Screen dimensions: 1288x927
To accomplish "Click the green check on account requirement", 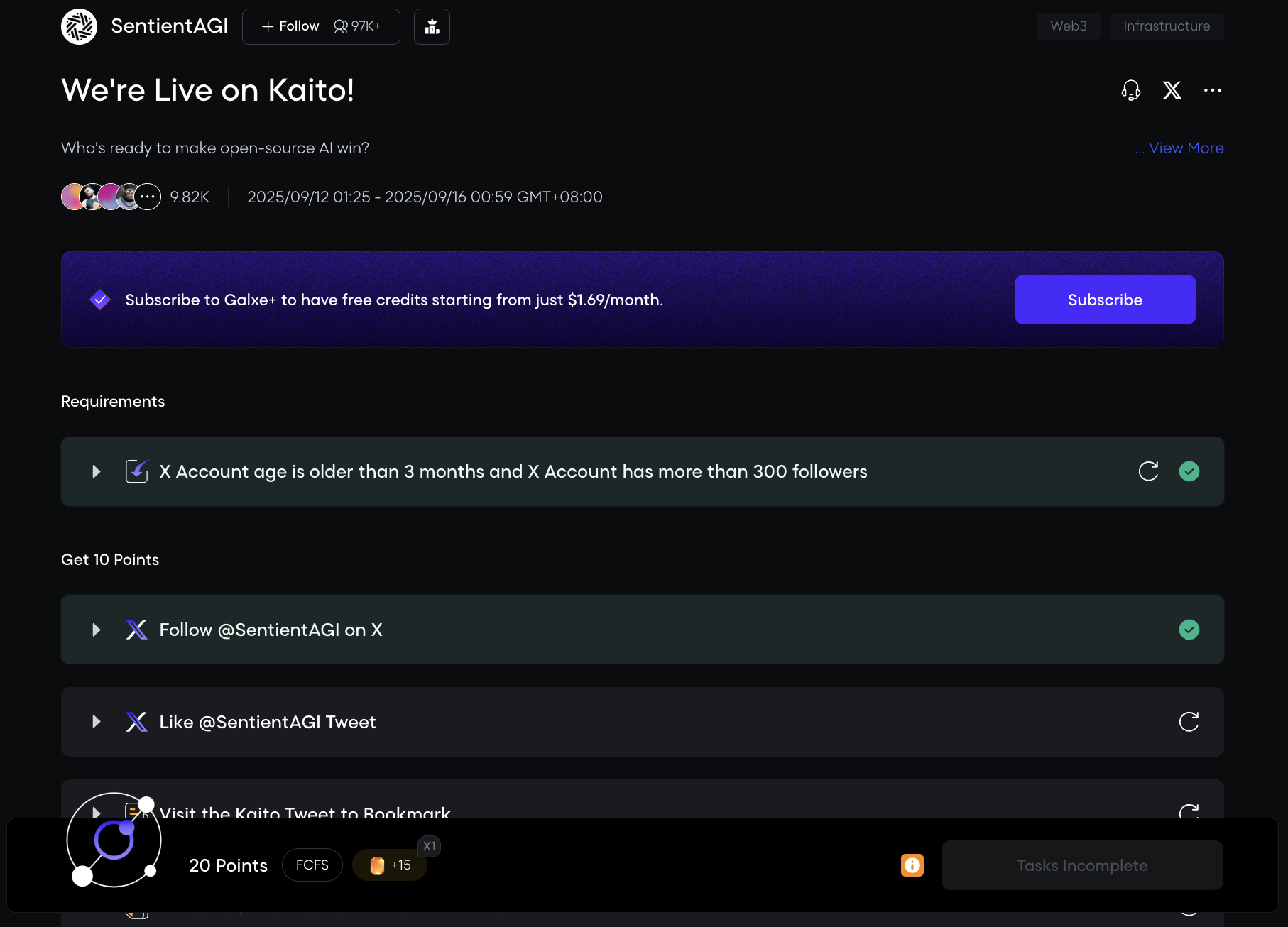I will [1189, 471].
